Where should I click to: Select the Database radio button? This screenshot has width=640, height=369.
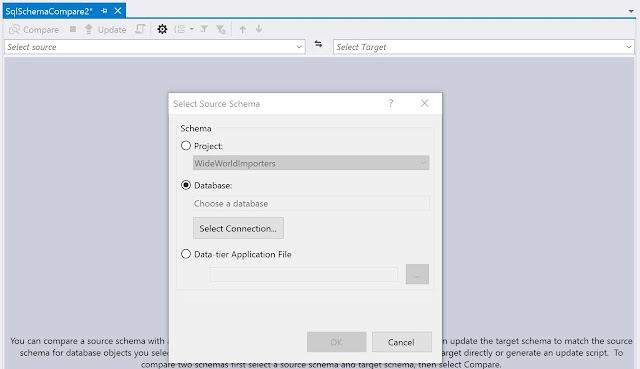click(186, 185)
